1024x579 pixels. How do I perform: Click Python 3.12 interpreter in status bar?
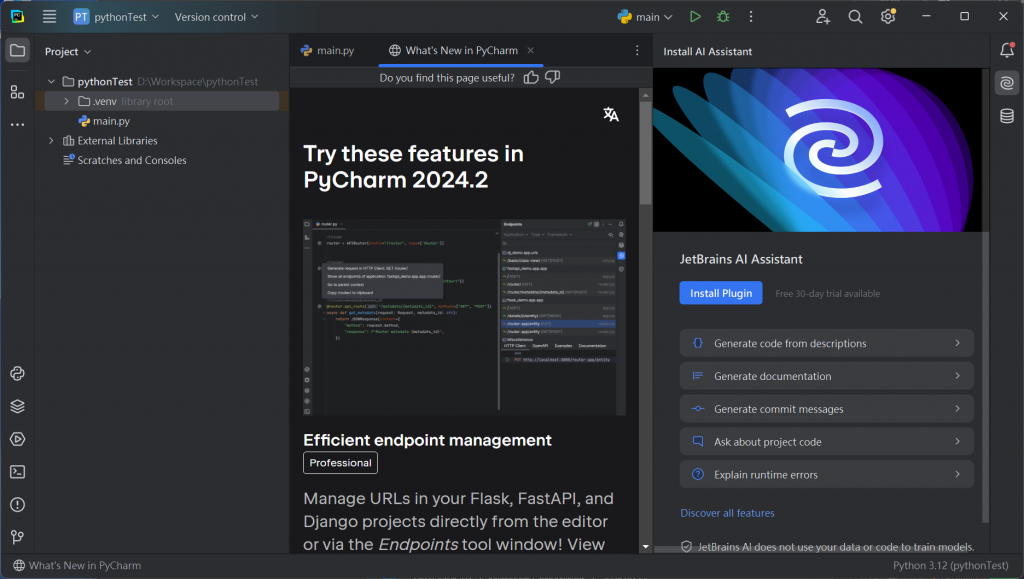coord(950,565)
